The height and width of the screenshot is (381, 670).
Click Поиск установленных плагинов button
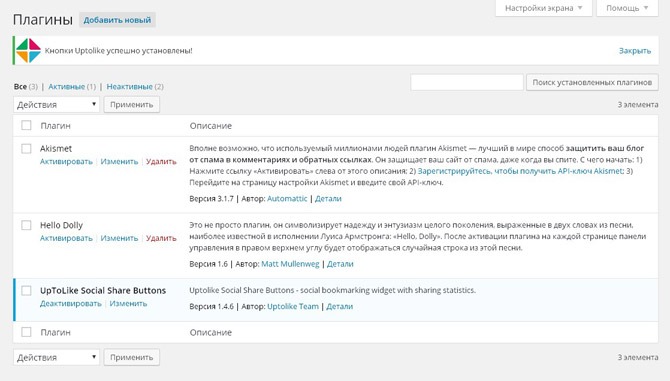pos(592,82)
